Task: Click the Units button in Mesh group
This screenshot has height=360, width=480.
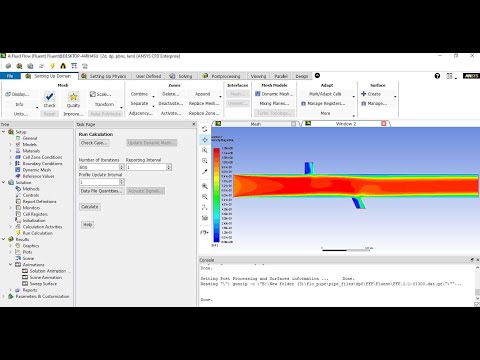Action: [20, 114]
